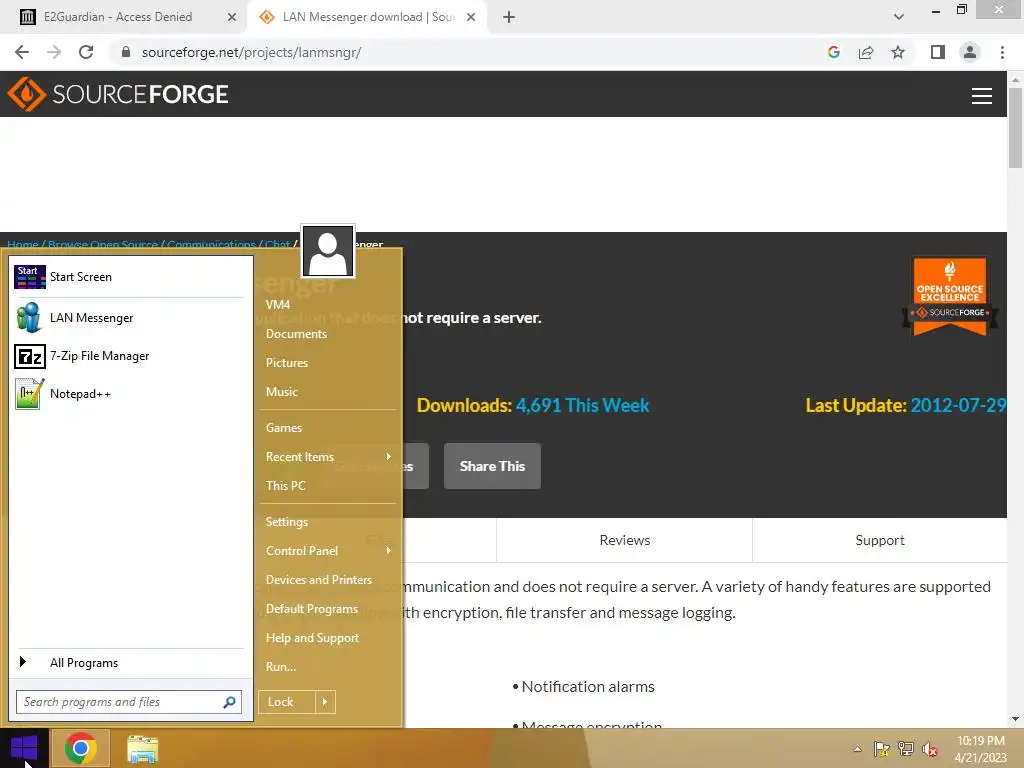Image resolution: width=1024 pixels, height=768 pixels.
Task: Open 7-Zip File Manager icon
Action: (x=29, y=357)
